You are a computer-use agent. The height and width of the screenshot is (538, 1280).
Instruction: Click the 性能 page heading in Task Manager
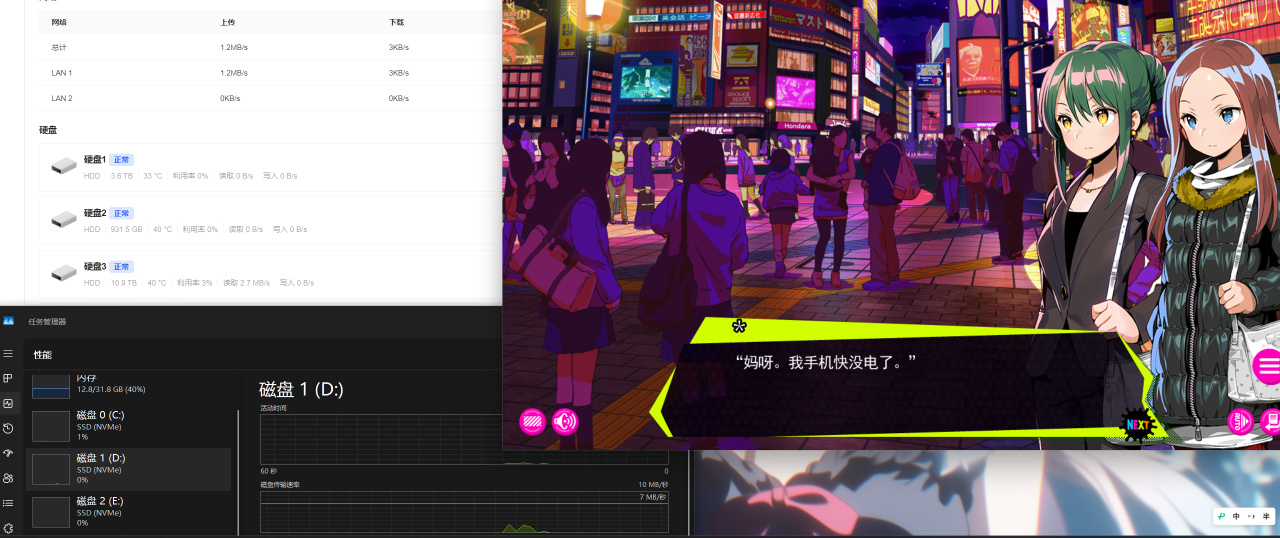42,355
